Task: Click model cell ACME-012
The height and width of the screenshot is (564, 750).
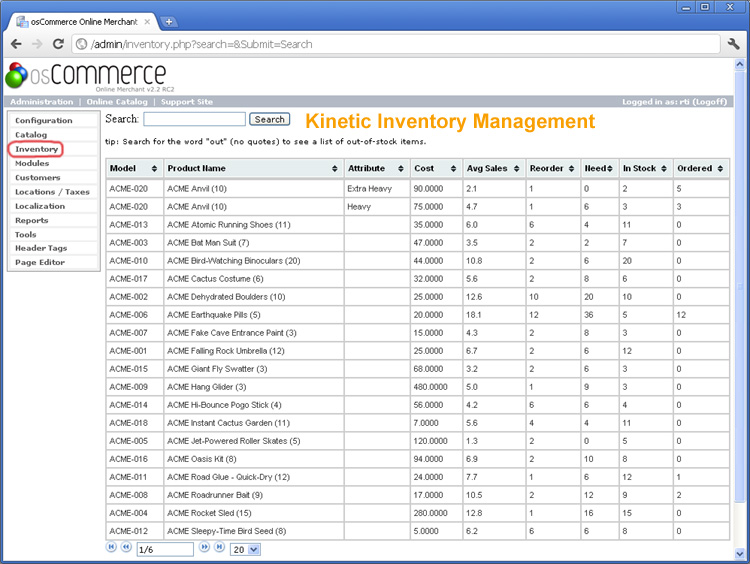Action: click(x=129, y=531)
